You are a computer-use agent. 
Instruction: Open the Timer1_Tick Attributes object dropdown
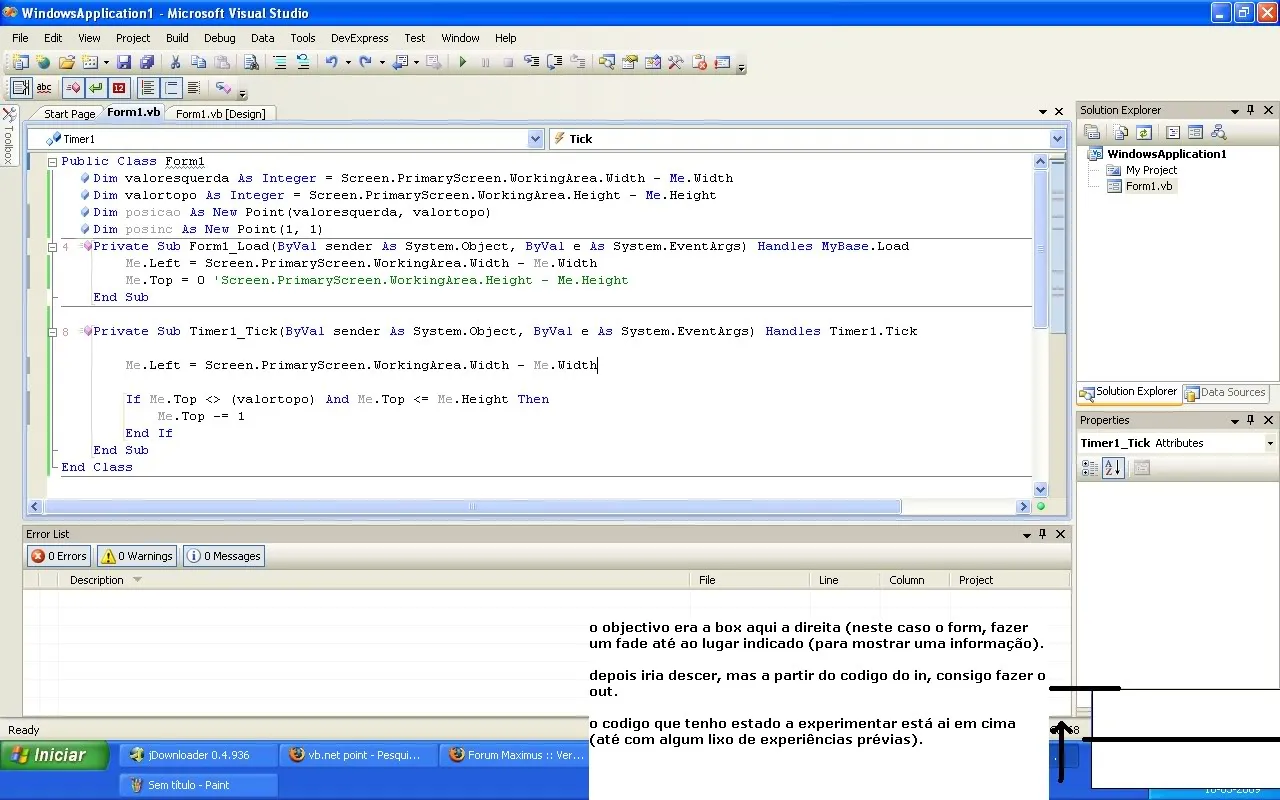click(1270, 443)
